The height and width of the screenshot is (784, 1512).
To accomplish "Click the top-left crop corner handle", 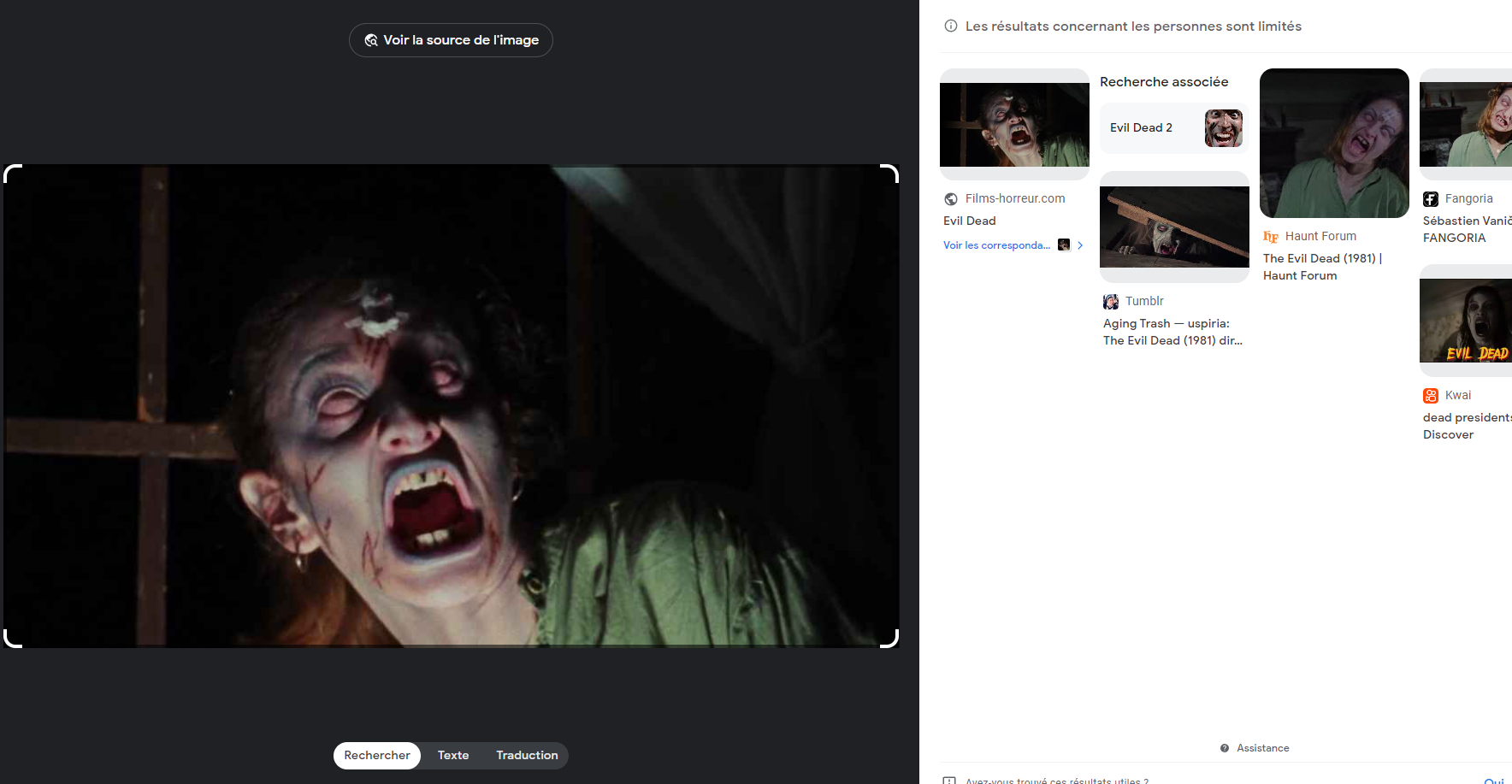I will [x=12, y=174].
